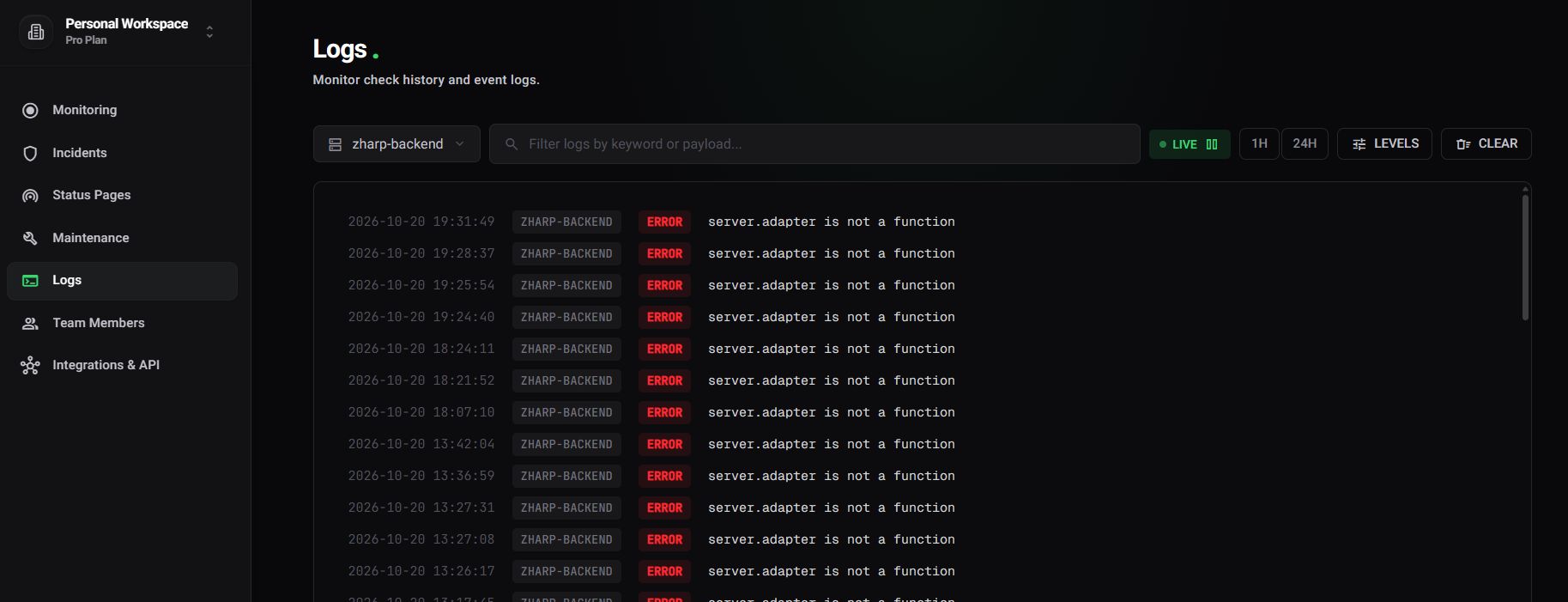Click the log timestamp 19:25:54
The image size is (1568, 602).
coord(421,285)
